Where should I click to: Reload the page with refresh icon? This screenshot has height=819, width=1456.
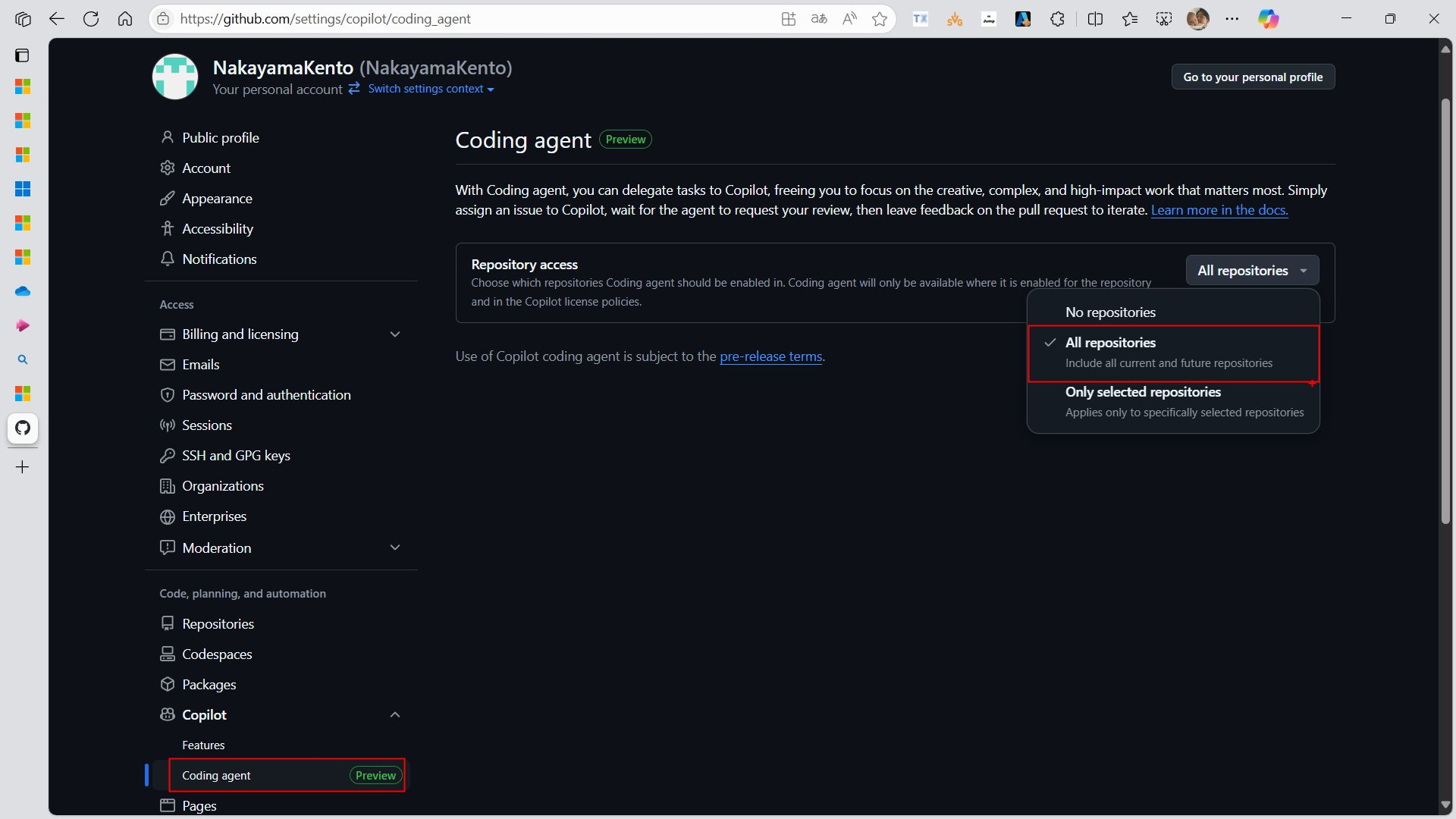coord(91,19)
